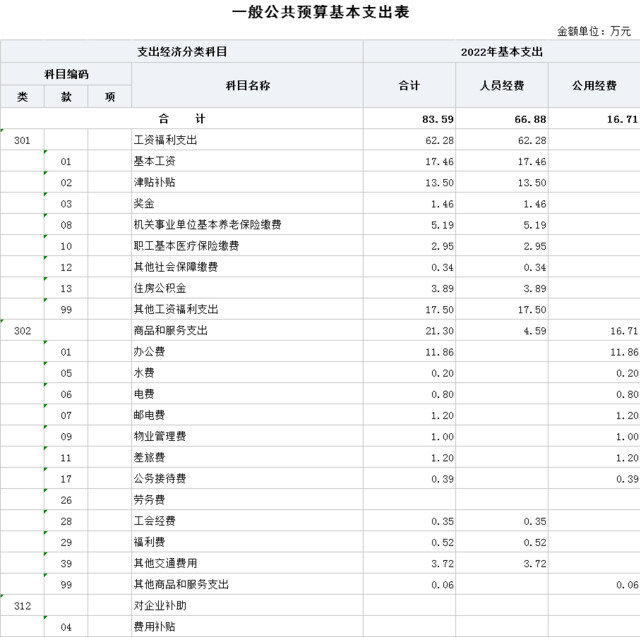Select the cell with code 302
This screenshot has width=640, height=637.
(x=23, y=330)
